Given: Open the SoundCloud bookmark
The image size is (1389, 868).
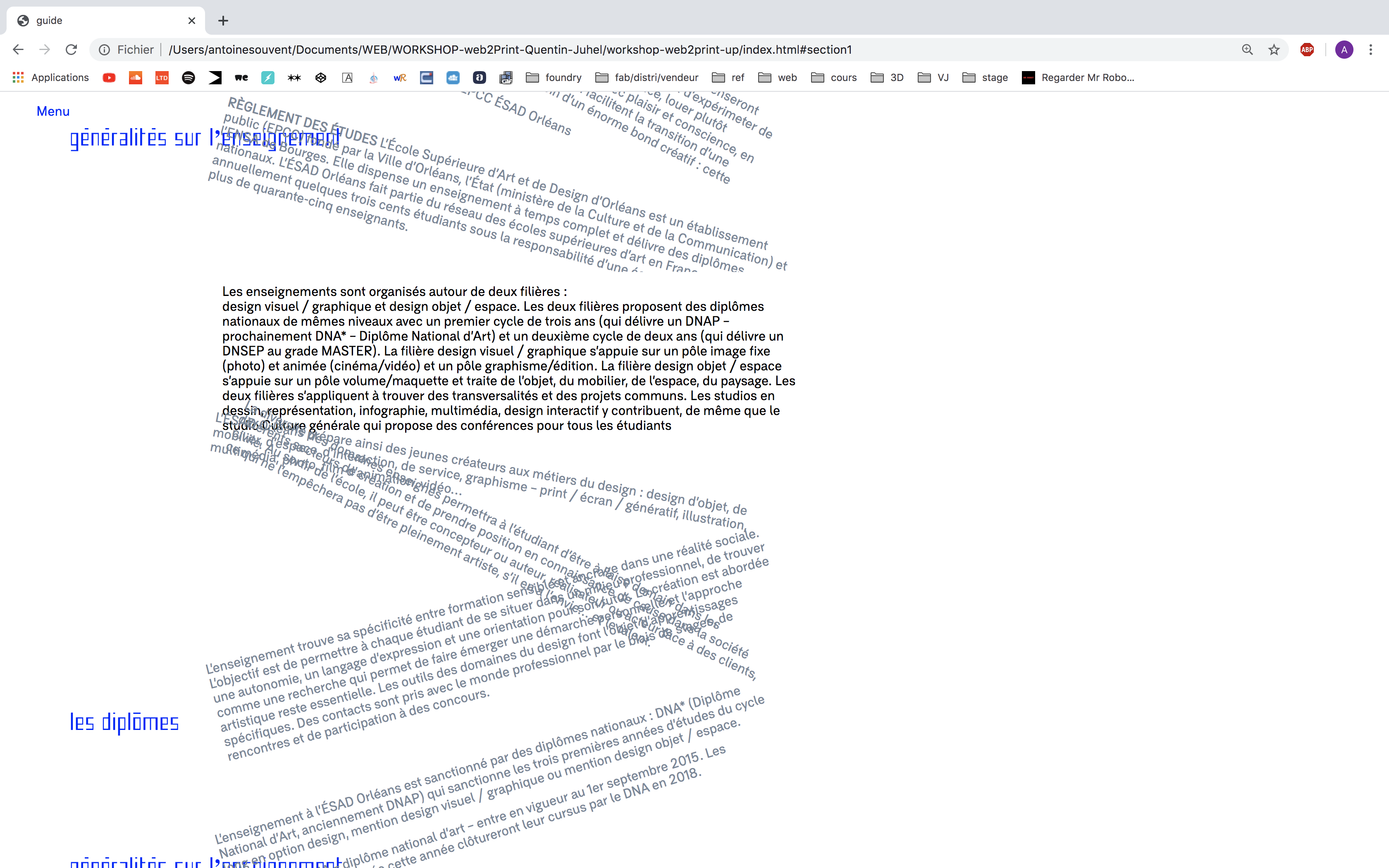Looking at the screenshot, I should [x=136, y=78].
